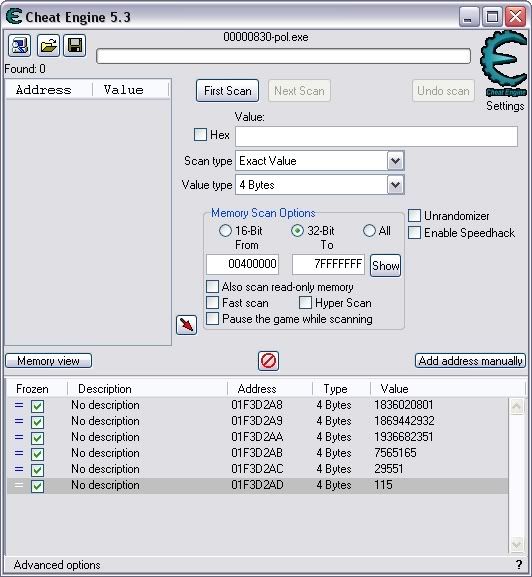
Task: Select value 7565165 in the table
Action: pos(395,453)
